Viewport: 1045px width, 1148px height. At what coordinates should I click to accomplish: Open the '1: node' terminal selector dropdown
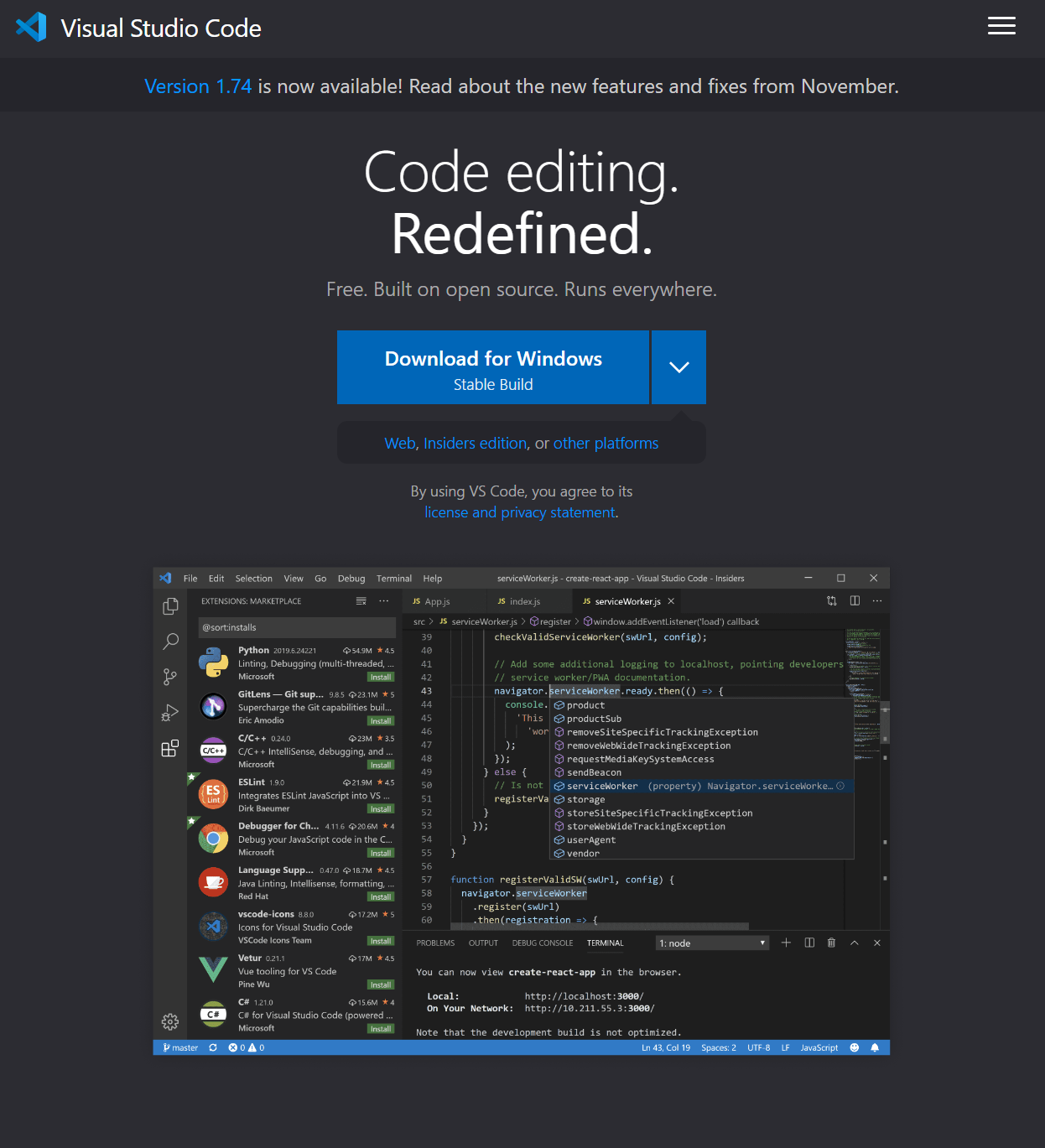click(712, 943)
